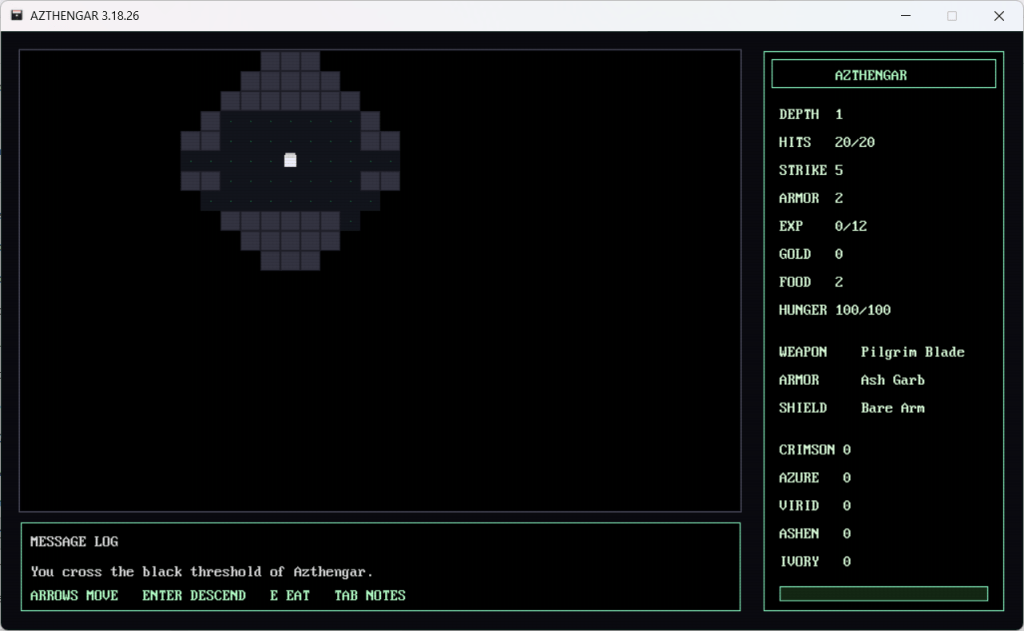Click the maximize window button

952,16
